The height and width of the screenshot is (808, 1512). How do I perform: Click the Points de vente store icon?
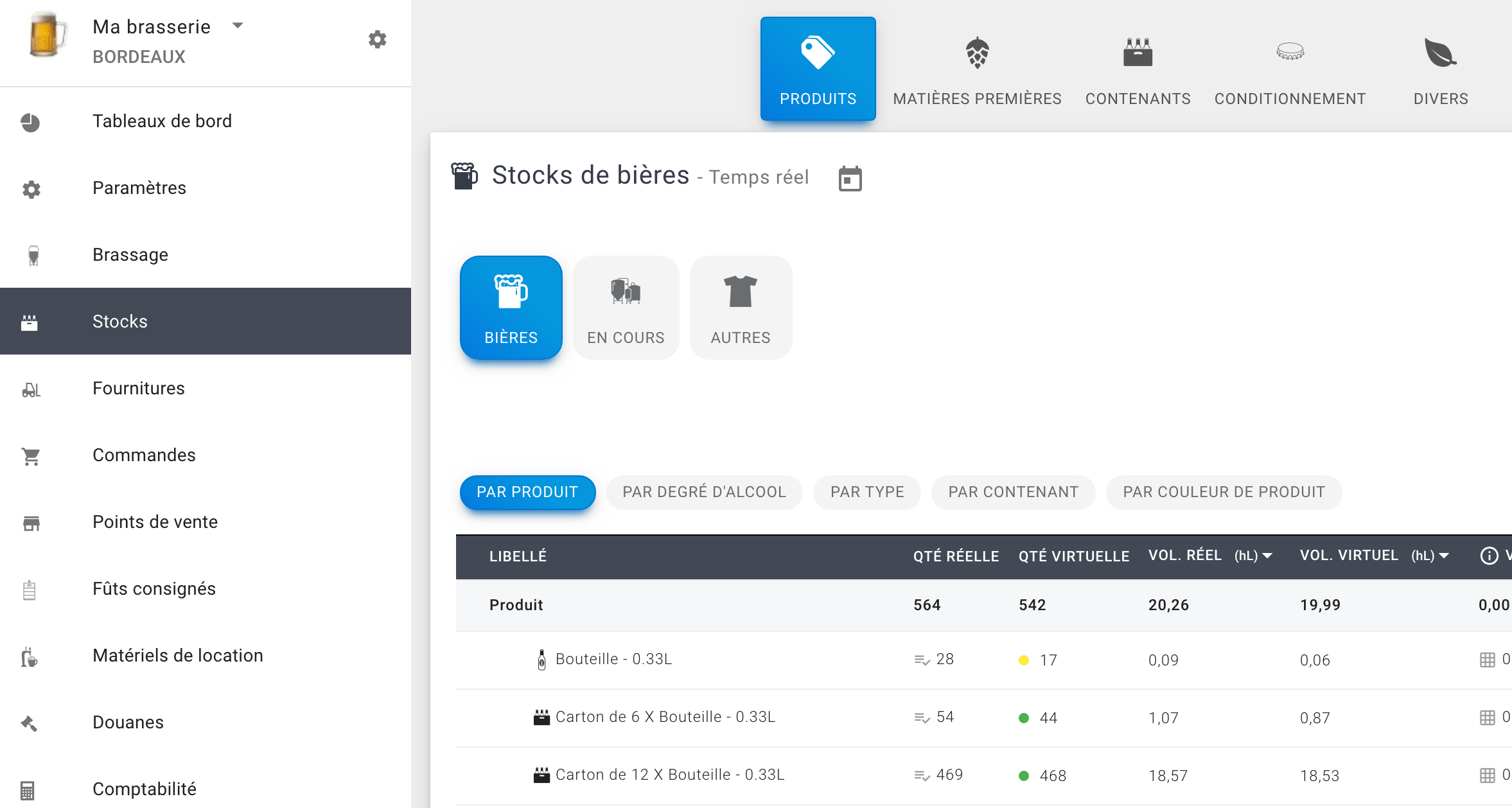point(31,523)
